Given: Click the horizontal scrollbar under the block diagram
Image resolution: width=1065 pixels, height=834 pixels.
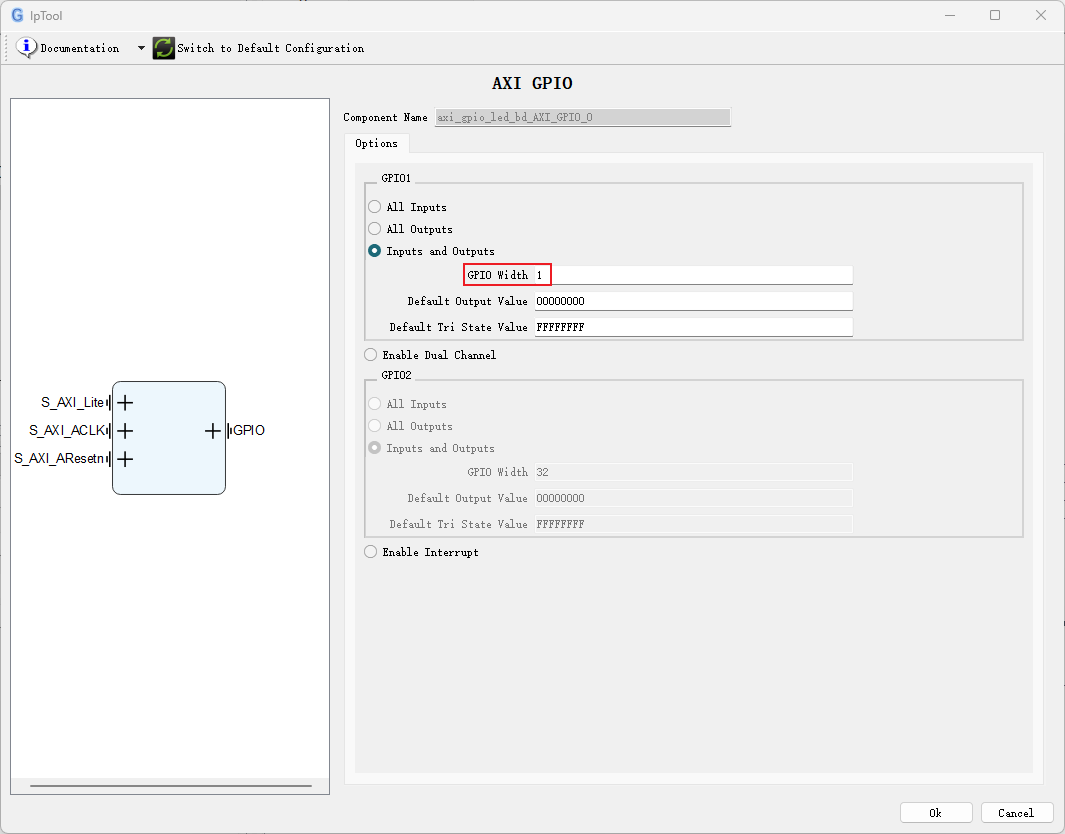Looking at the screenshot, I should 170,786.
